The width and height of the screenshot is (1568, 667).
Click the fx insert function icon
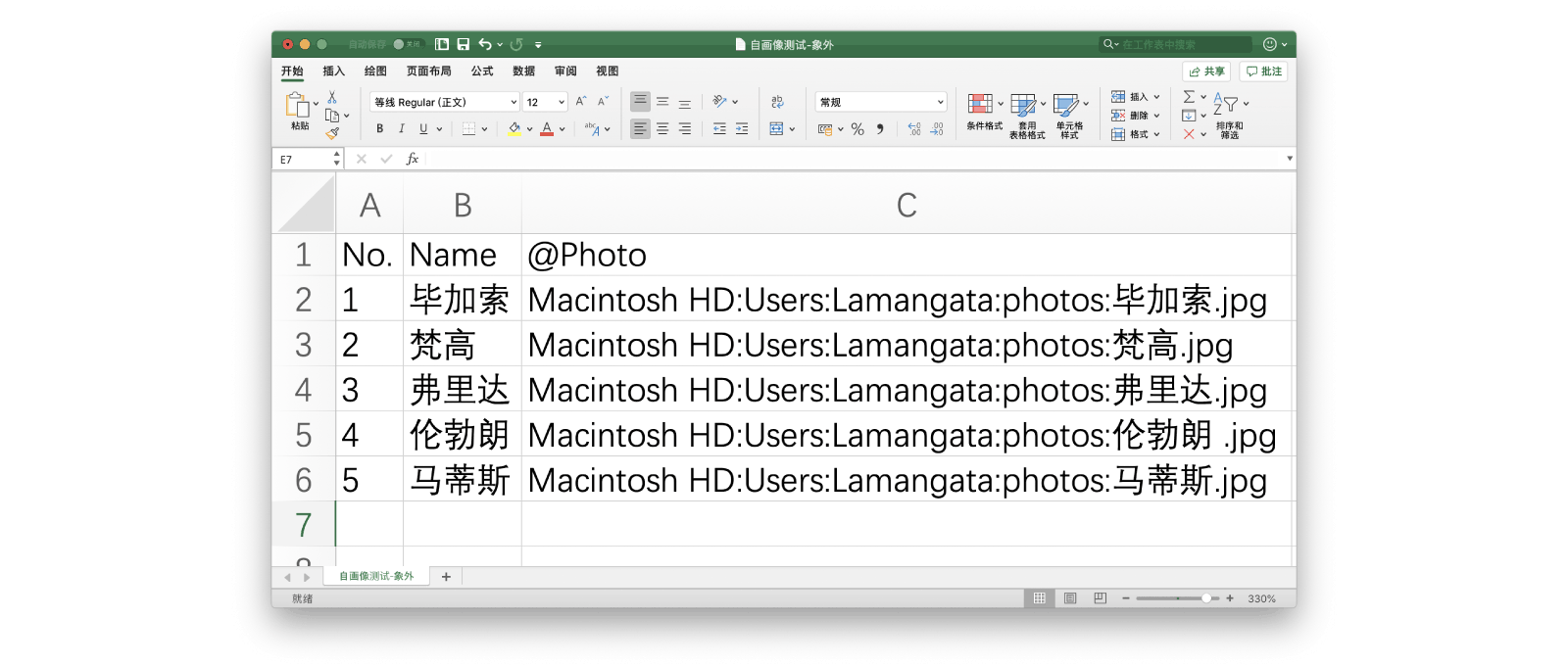[x=413, y=159]
